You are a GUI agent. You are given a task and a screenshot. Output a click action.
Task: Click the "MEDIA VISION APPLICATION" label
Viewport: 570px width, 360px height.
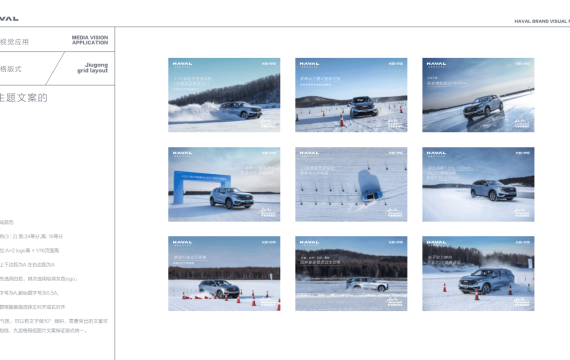tap(90, 40)
